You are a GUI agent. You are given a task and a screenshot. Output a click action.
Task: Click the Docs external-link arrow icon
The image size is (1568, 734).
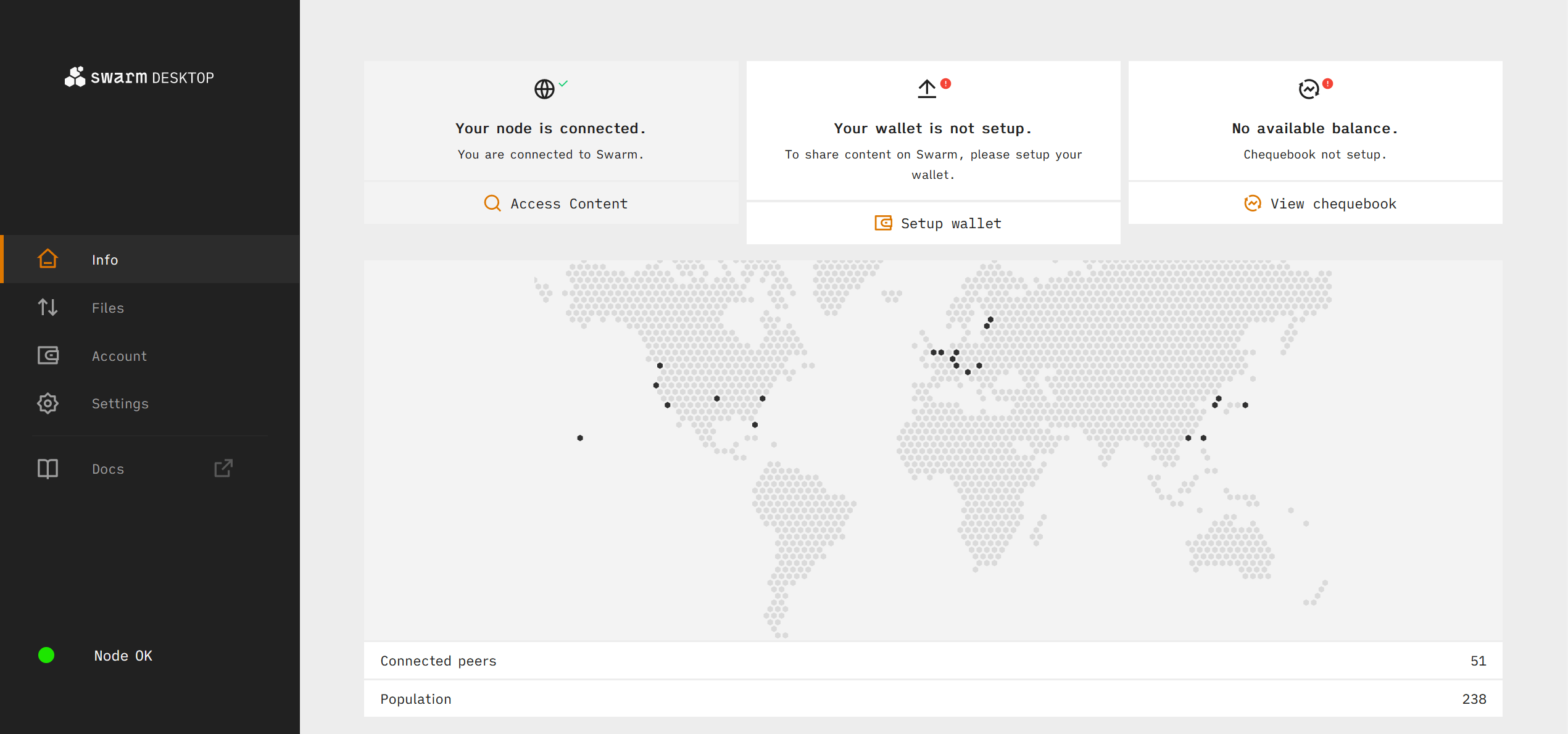(223, 468)
